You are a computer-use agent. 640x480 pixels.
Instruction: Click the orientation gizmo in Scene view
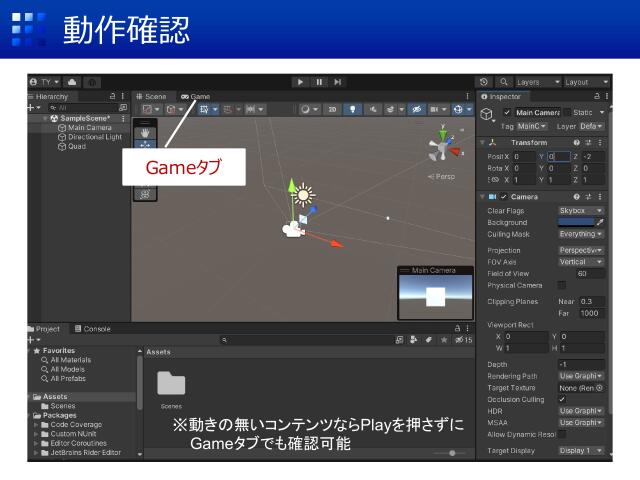tap(442, 147)
